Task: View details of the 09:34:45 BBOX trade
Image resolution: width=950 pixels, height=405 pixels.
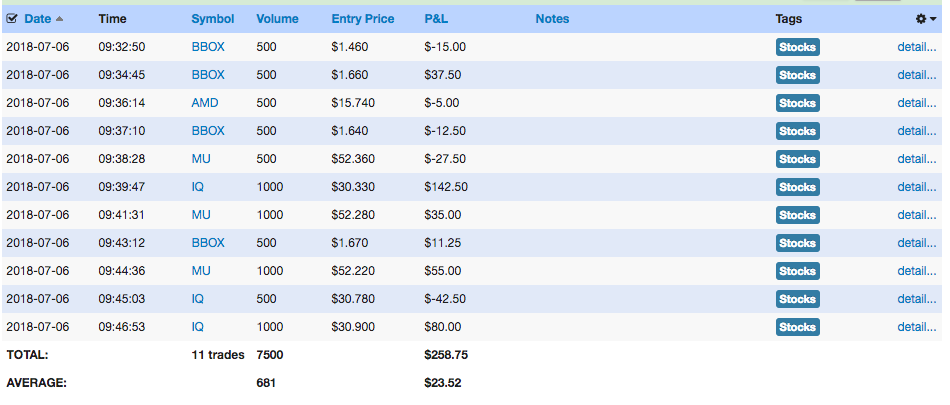Action: point(917,75)
